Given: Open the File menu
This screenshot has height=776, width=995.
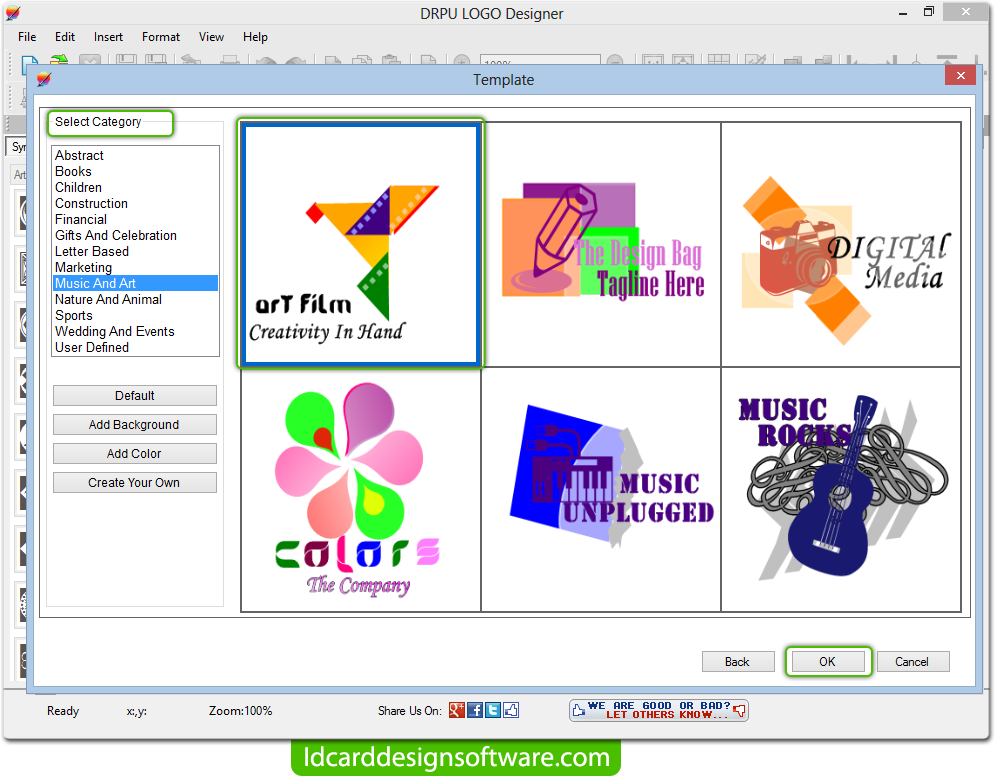Looking at the screenshot, I should point(26,37).
